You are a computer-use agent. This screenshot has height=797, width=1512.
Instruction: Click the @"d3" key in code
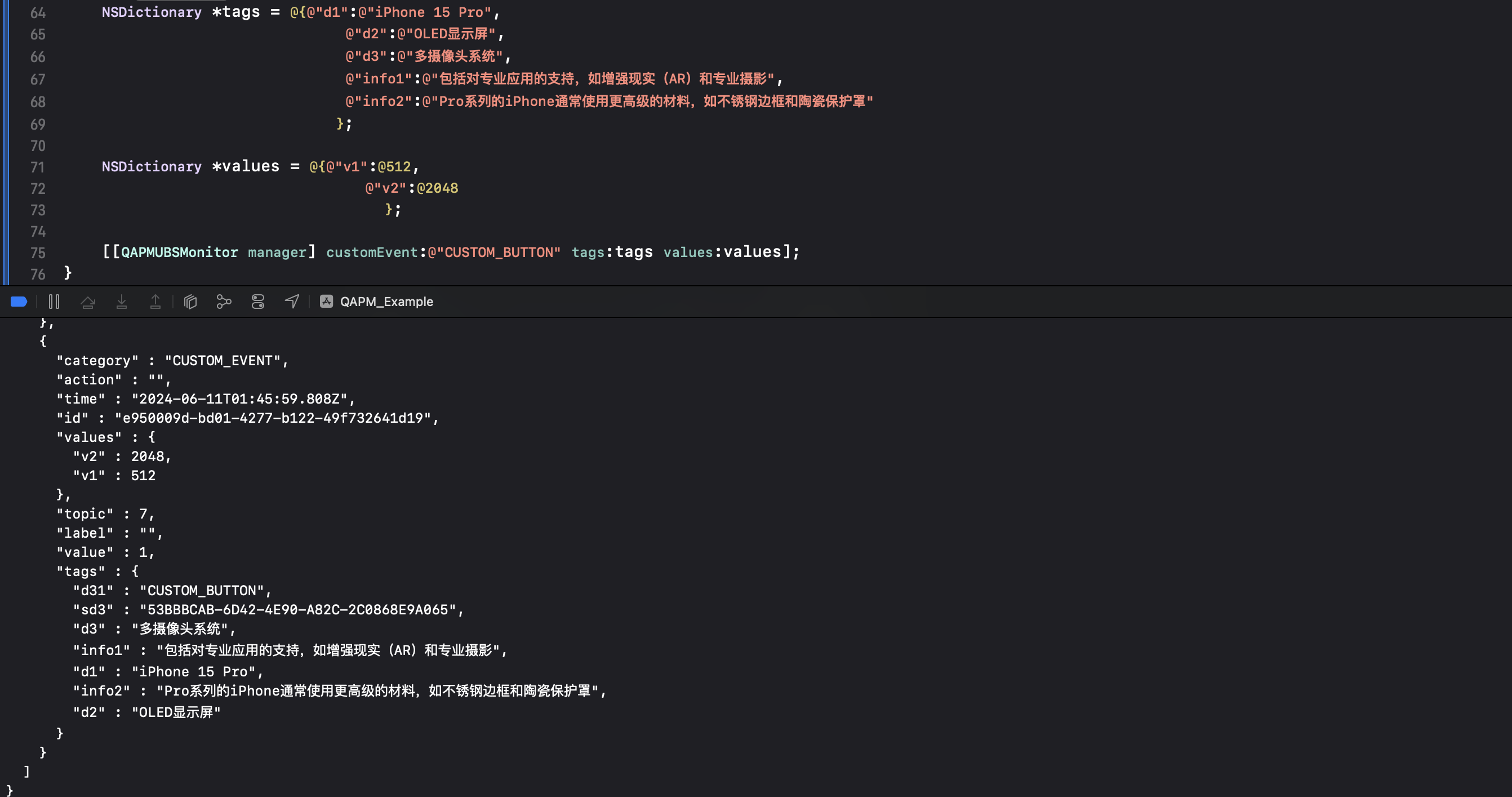click(x=366, y=56)
